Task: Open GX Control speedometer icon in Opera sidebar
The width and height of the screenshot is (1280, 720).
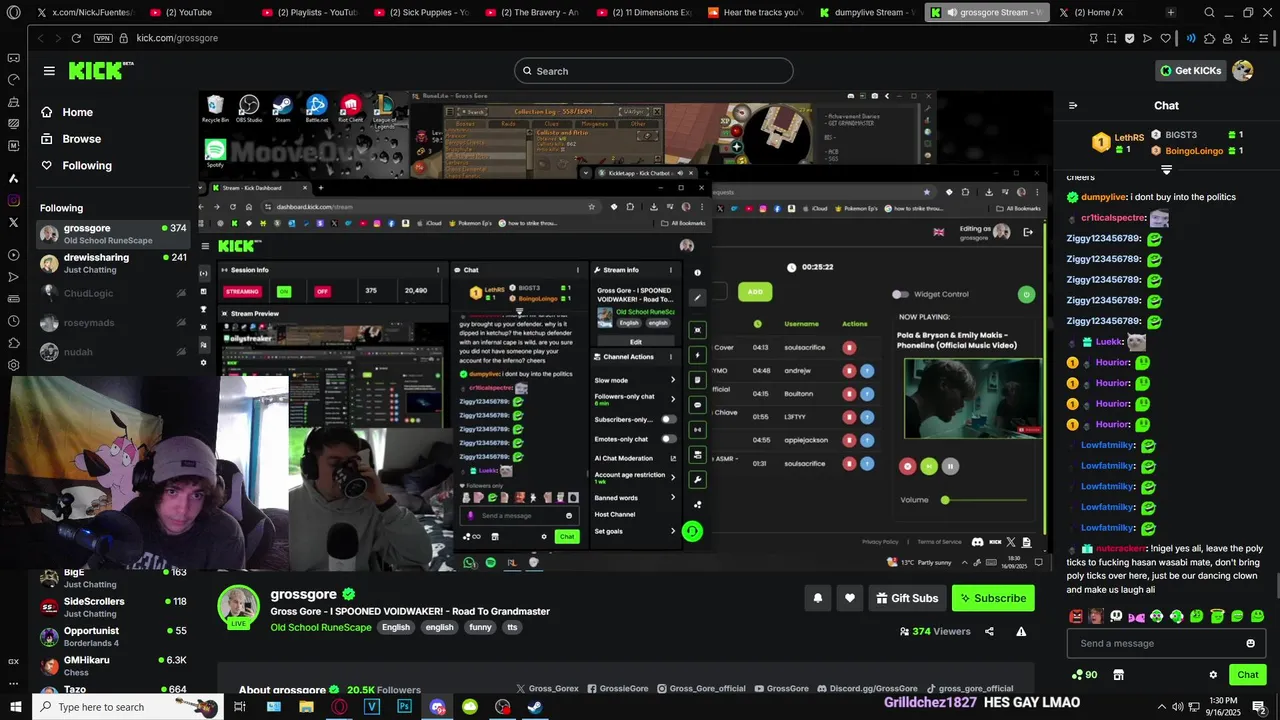Action: (13, 80)
